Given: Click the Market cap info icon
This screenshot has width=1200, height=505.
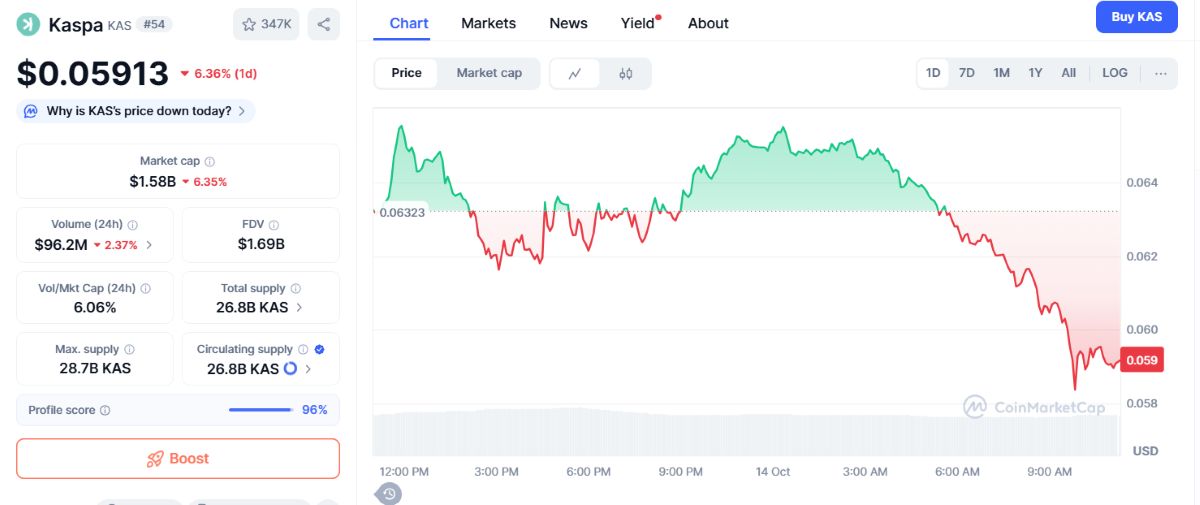Looking at the screenshot, I should 209,161.
